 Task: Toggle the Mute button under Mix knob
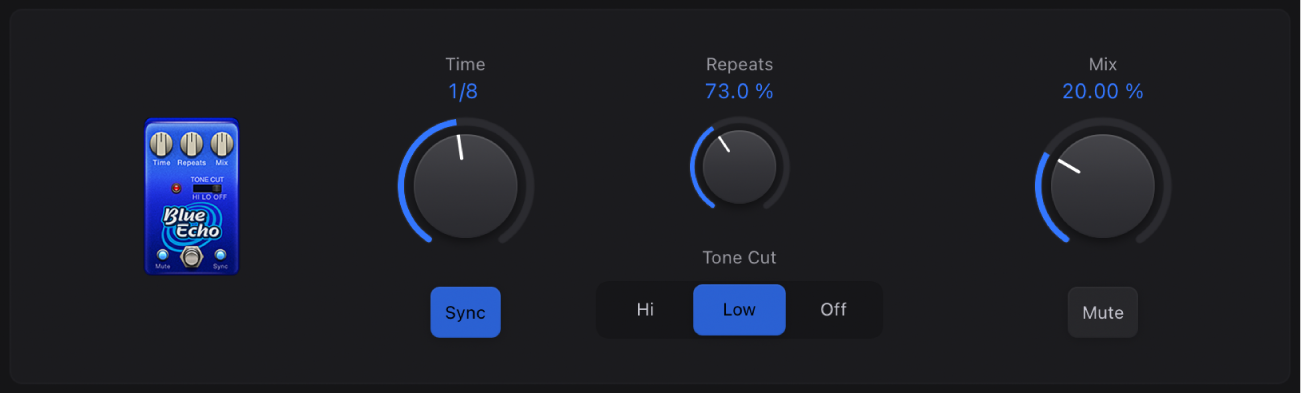pos(1103,312)
